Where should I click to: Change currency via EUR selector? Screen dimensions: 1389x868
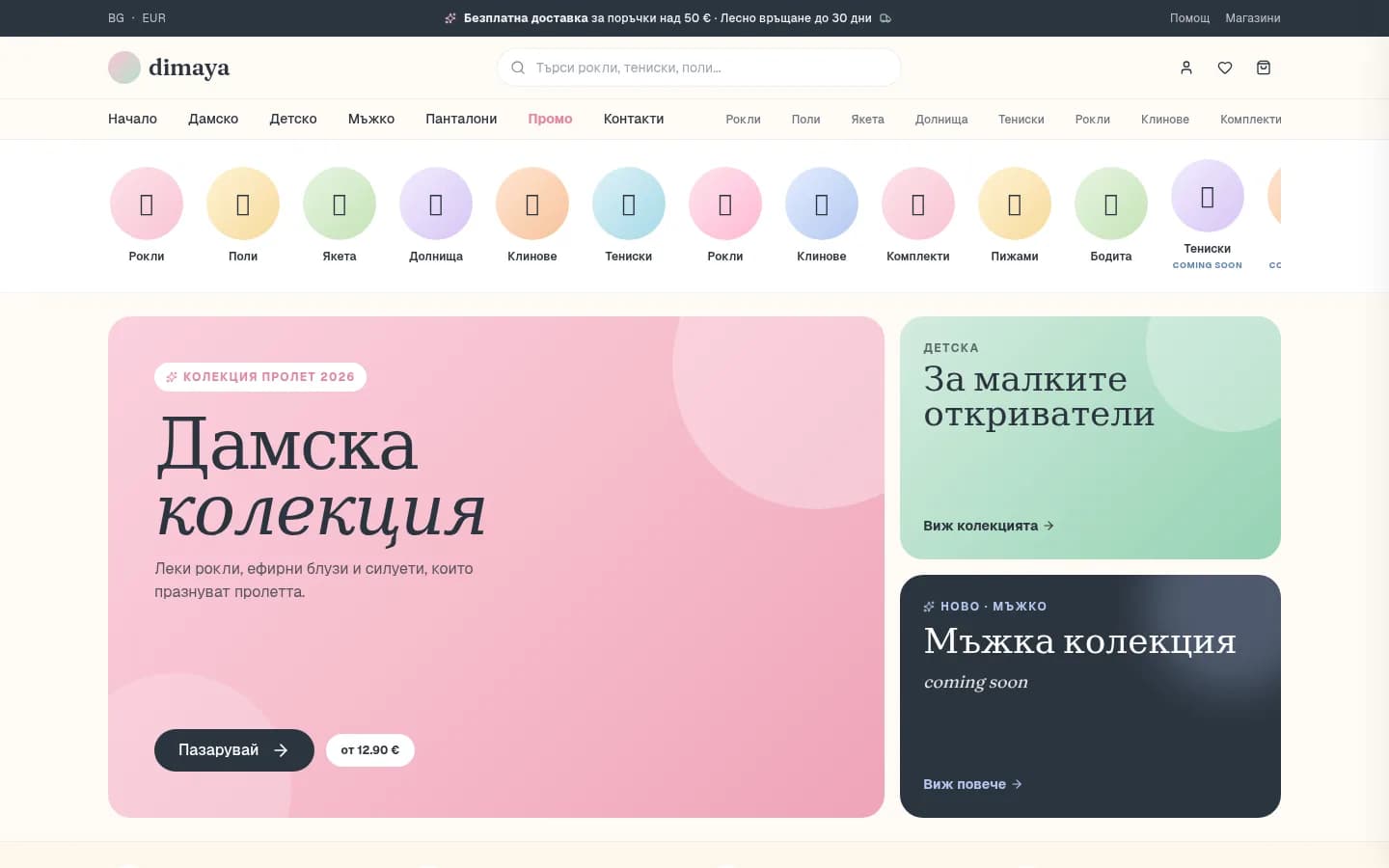153,18
